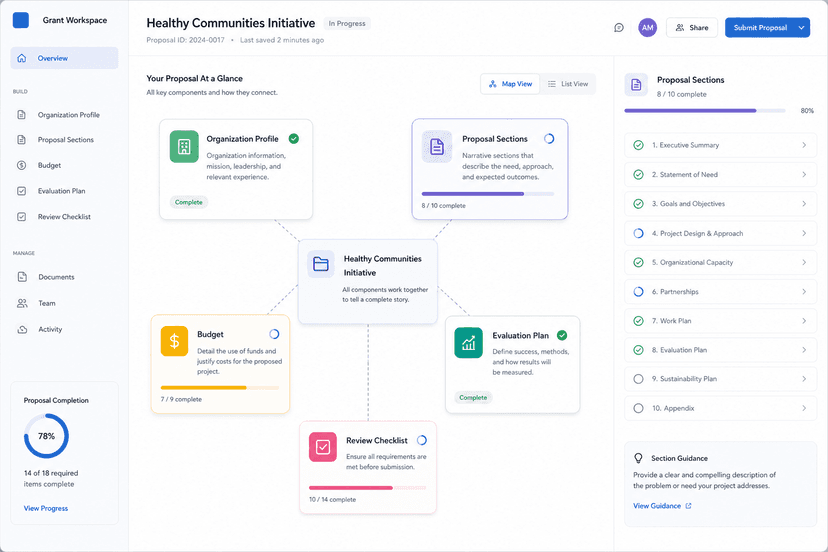828x552 pixels.
Task: Switch to List View tab
Action: click(x=568, y=84)
